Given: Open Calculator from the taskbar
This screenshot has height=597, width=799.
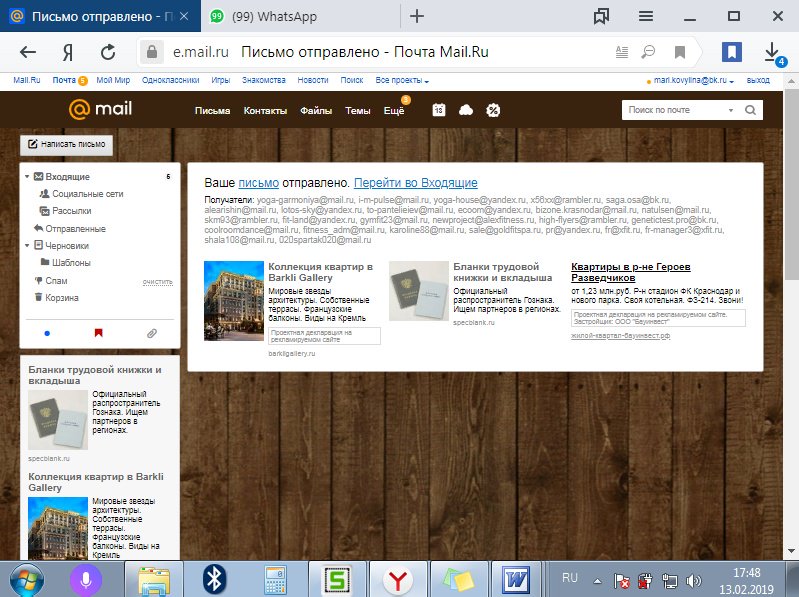Looking at the screenshot, I should point(275,580).
